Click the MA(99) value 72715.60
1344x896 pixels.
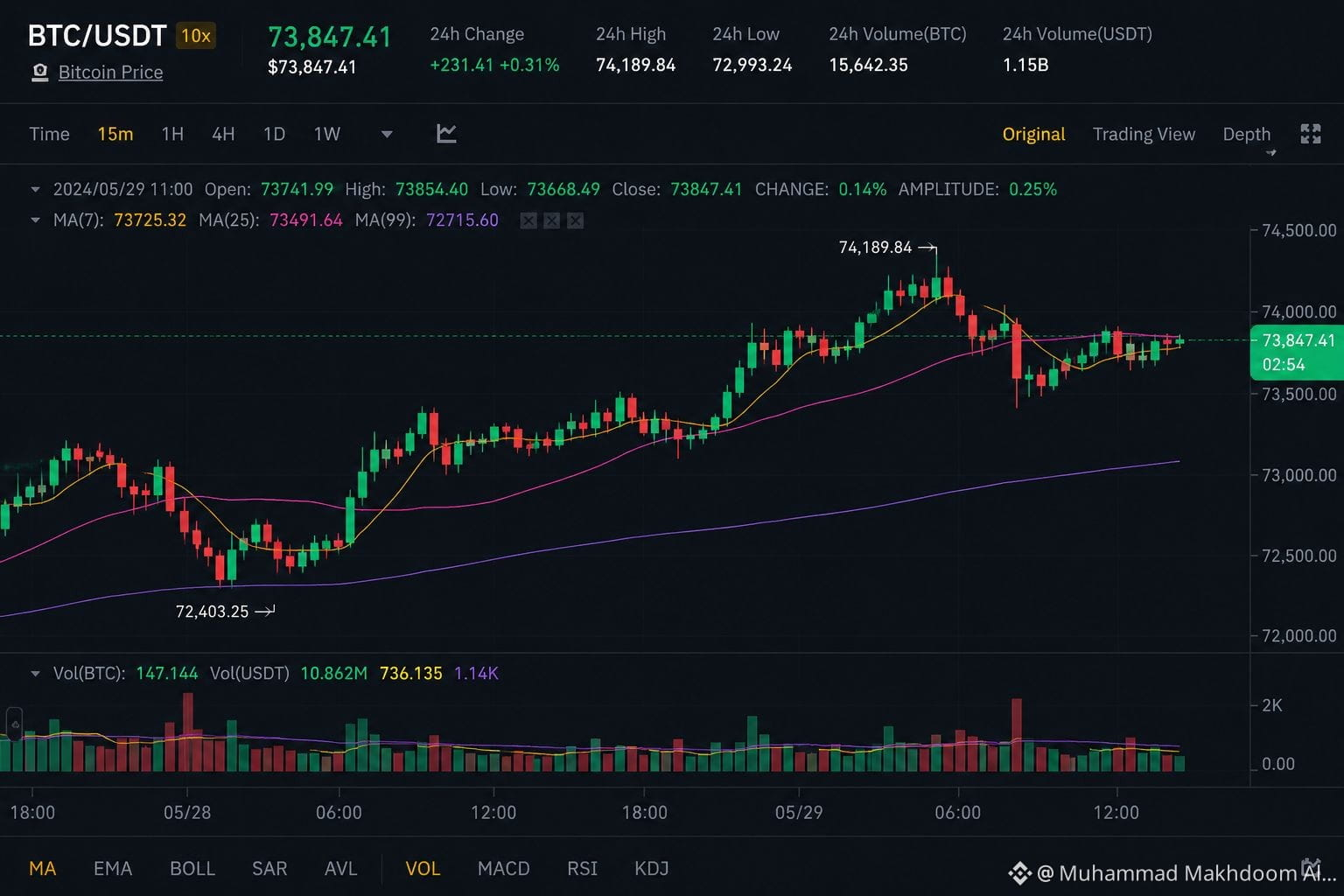(x=462, y=220)
